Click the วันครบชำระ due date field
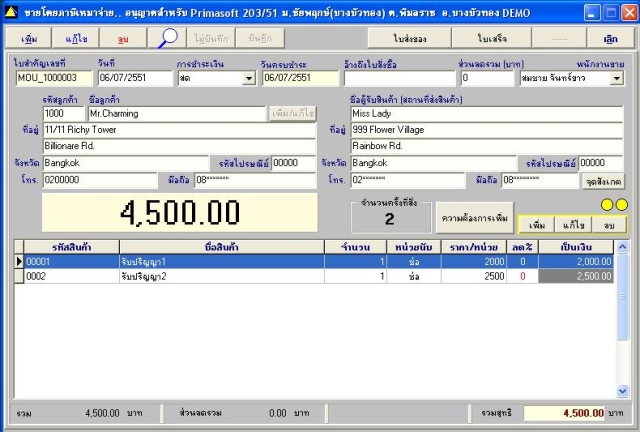Viewport: 640px width, 432px height. [x=300, y=78]
